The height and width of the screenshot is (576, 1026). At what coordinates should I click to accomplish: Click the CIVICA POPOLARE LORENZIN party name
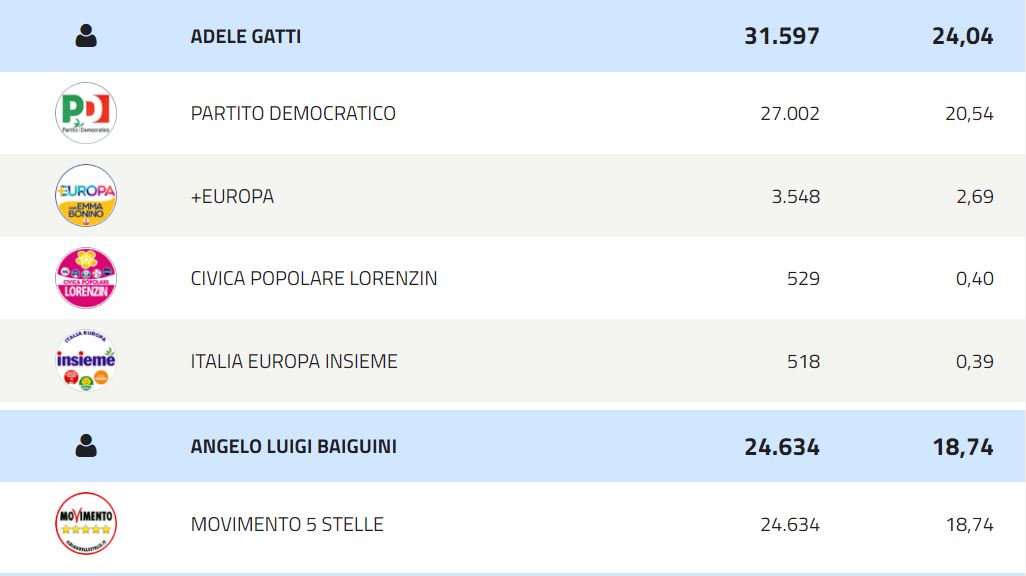click(314, 279)
